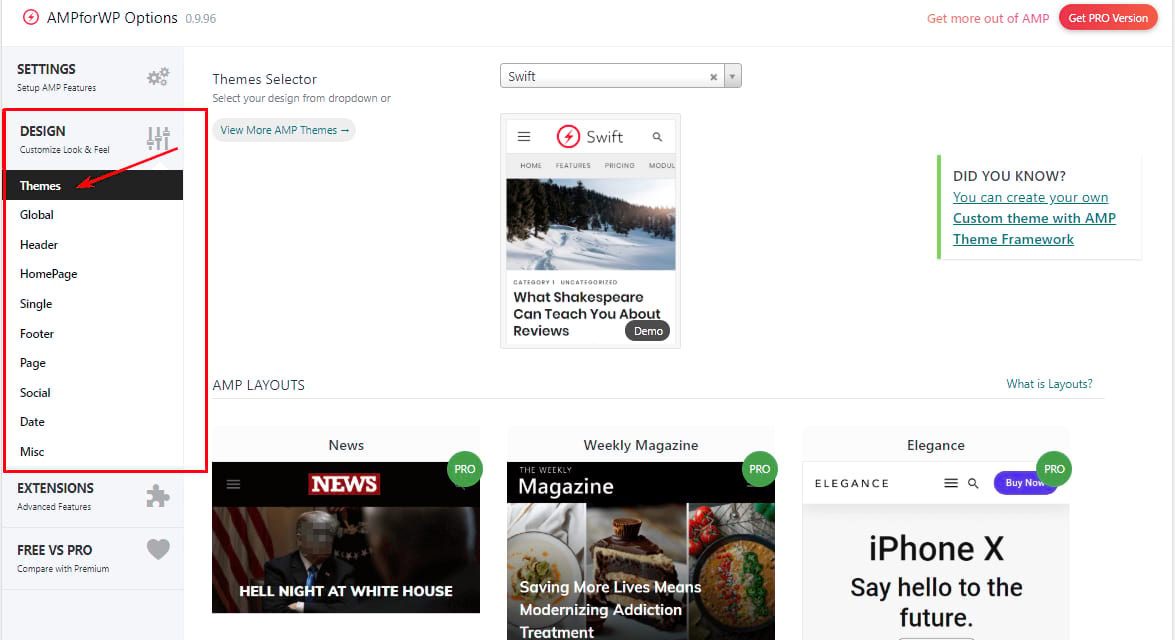
Task: Select Date in the Design menu
Action: 94,422
